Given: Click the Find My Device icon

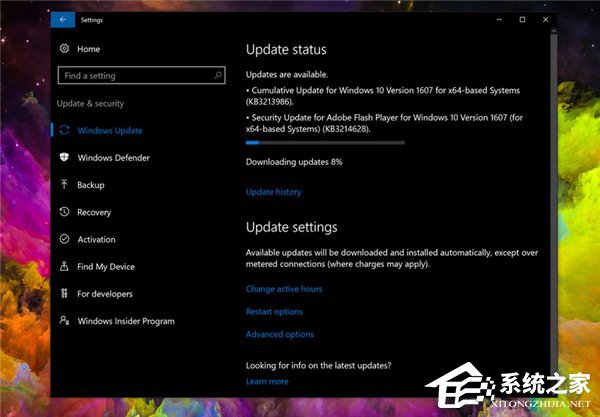Looking at the screenshot, I should tap(64, 266).
